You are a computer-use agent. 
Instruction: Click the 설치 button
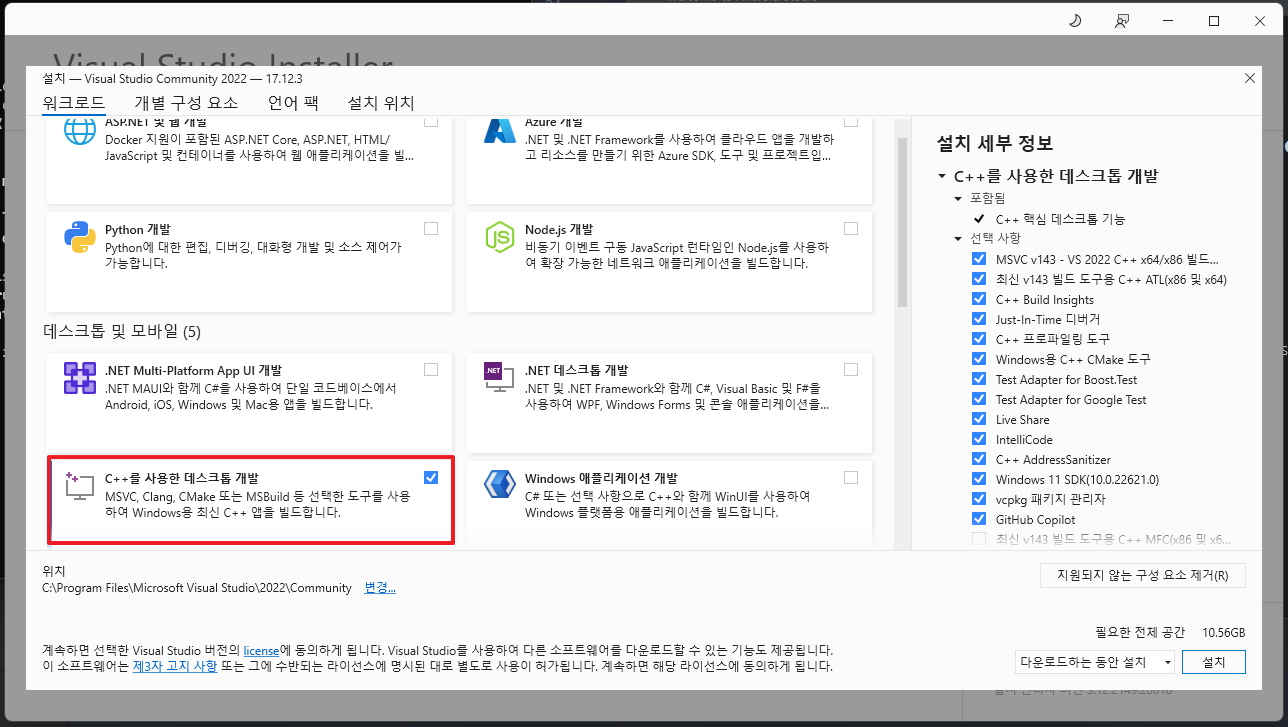click(1214, 662)
